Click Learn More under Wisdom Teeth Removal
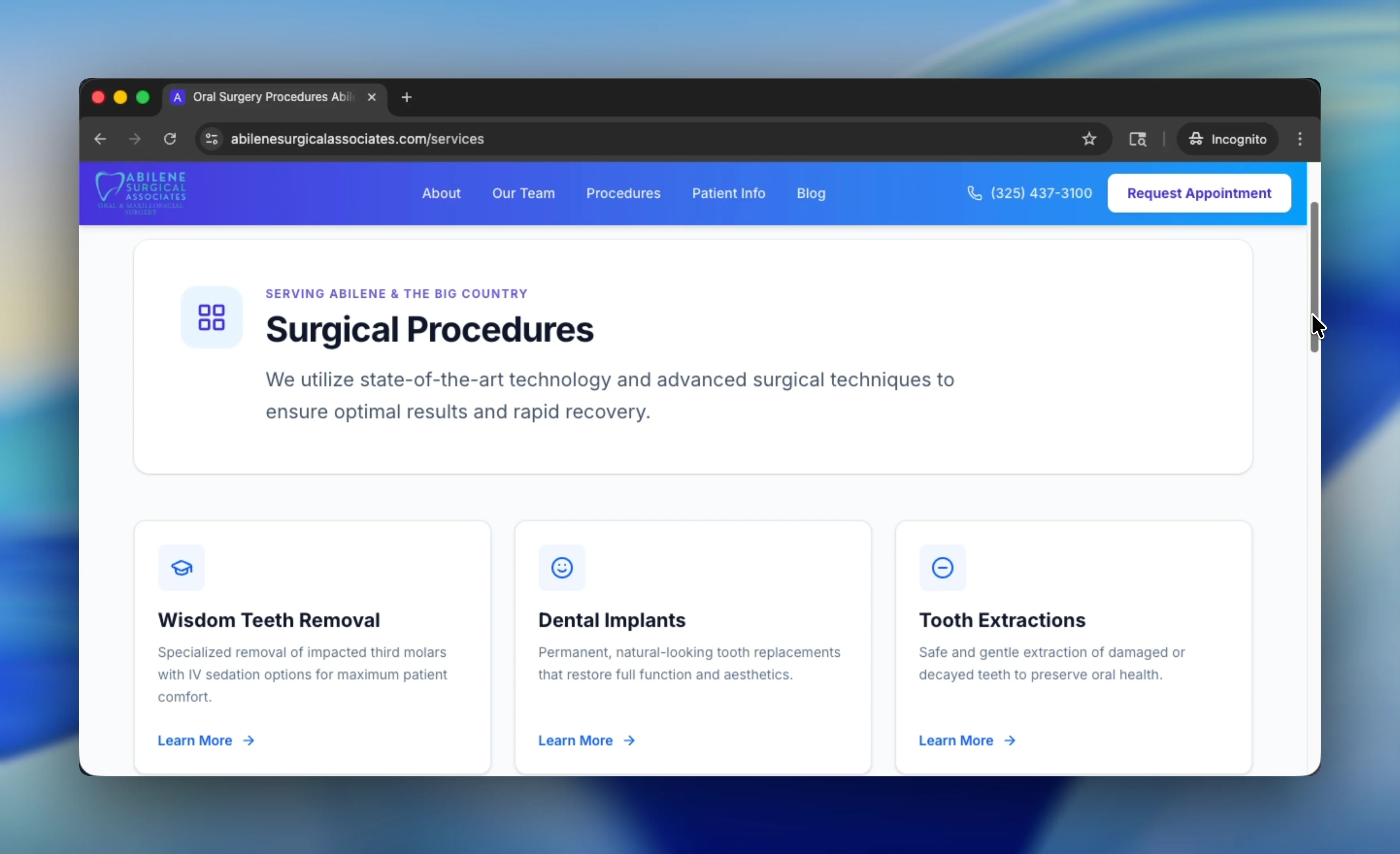The width and height of the screenshot is (1400, 854). 195,741
